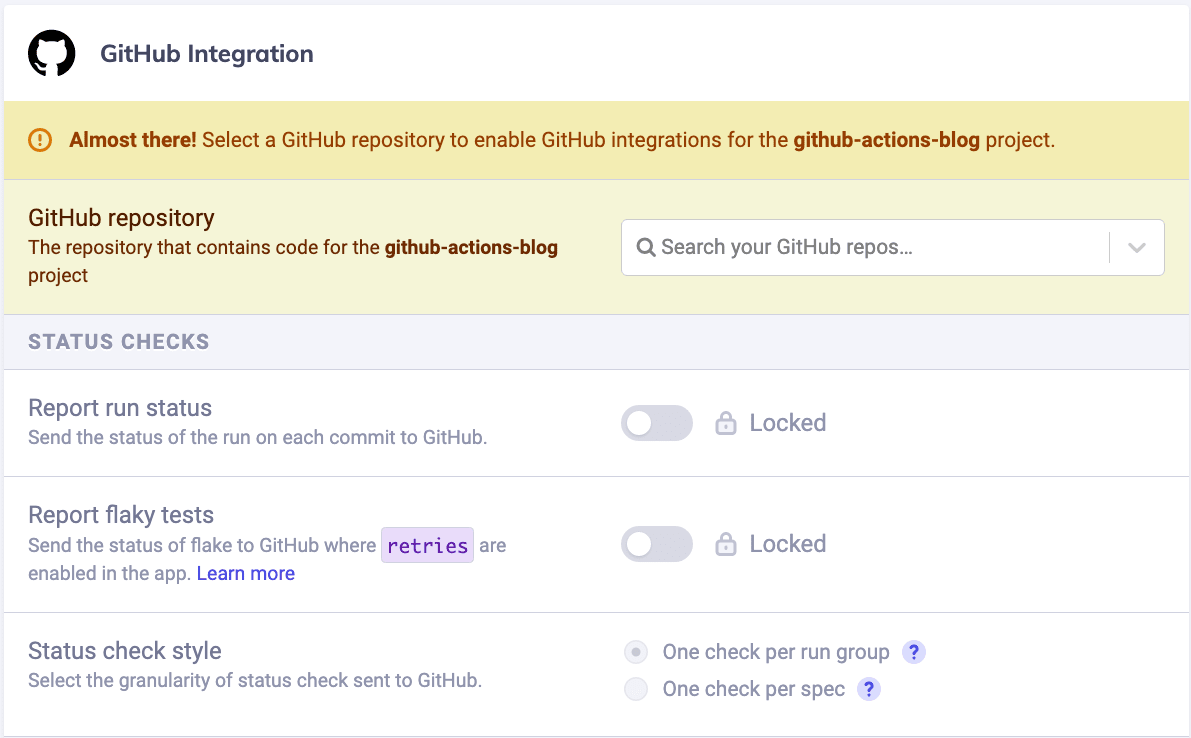Click the lock icon next to Report flaky tests

pyautogui.click(x=725, y=544)
